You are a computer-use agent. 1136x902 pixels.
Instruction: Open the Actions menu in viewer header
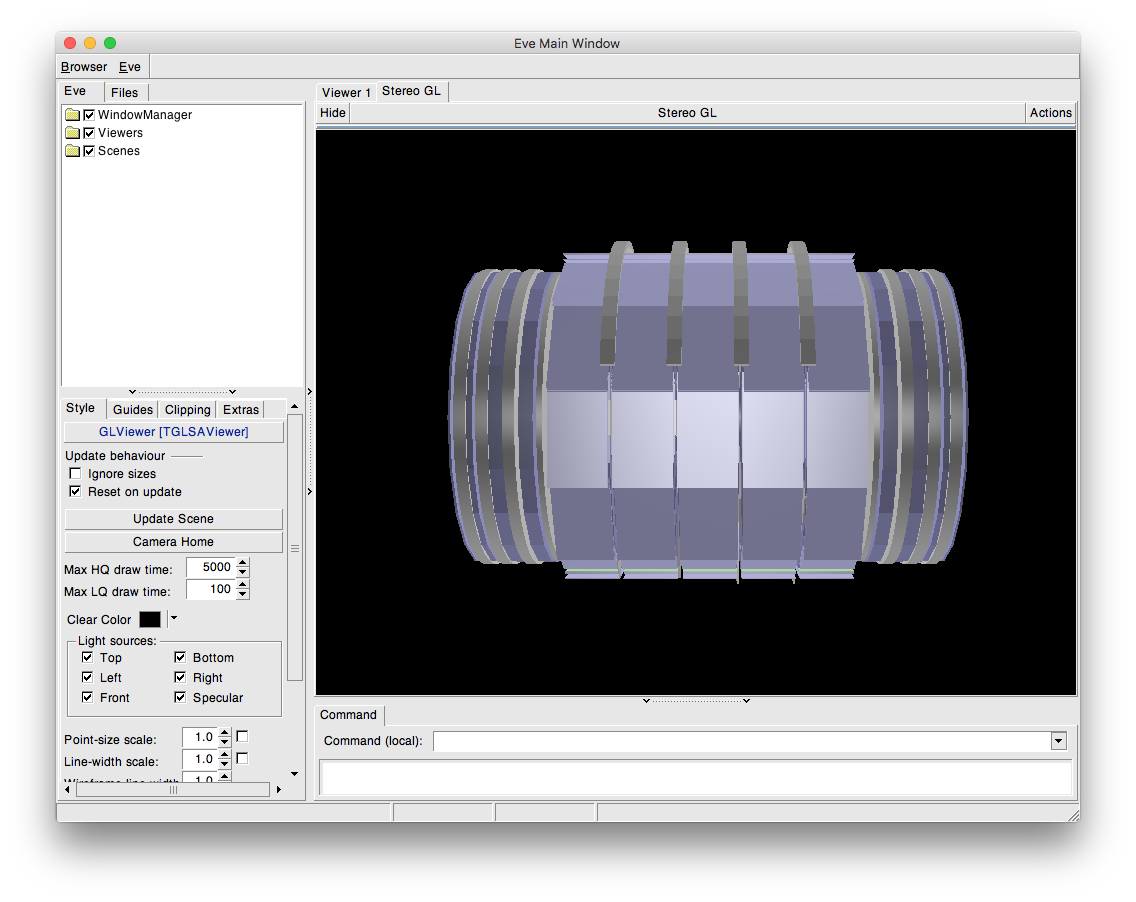click(1050, 113)
